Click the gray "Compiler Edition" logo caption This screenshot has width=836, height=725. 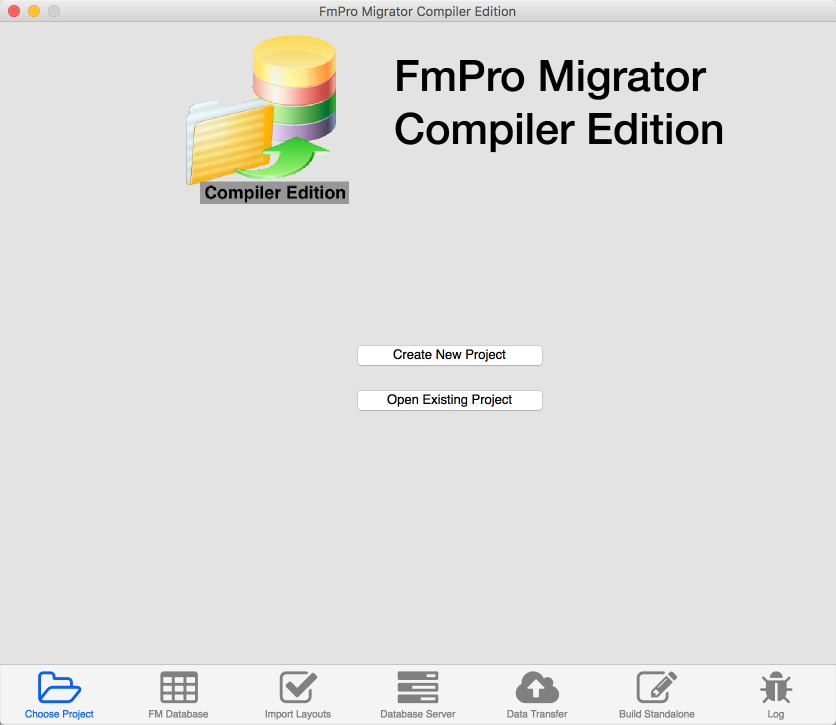click(275, 193)
